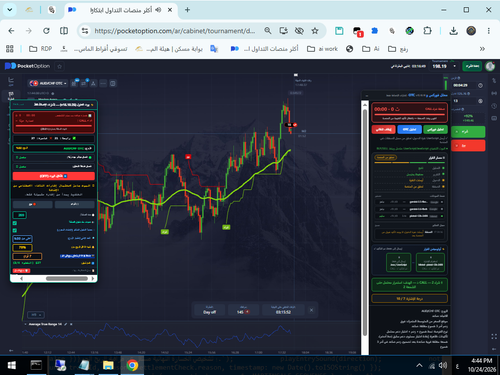Viewport: 500px width, 375px height.
Task: Click the 70% value field in left panel
Action: (x=22, y=247)
